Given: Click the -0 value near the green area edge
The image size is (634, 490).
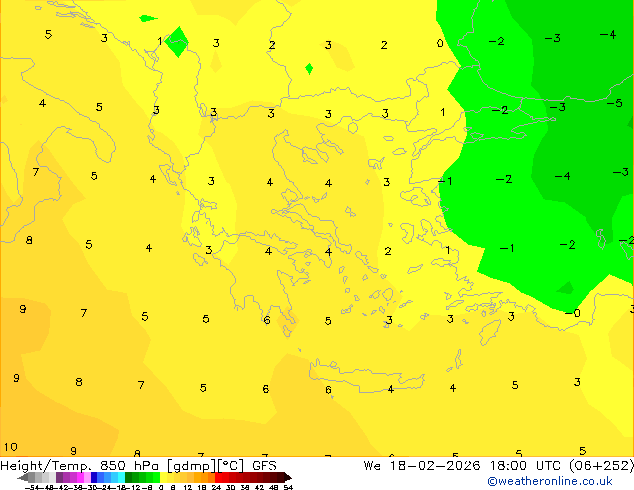Looking at the screenshot, I should pyautogui.click(x=573, y=313).
